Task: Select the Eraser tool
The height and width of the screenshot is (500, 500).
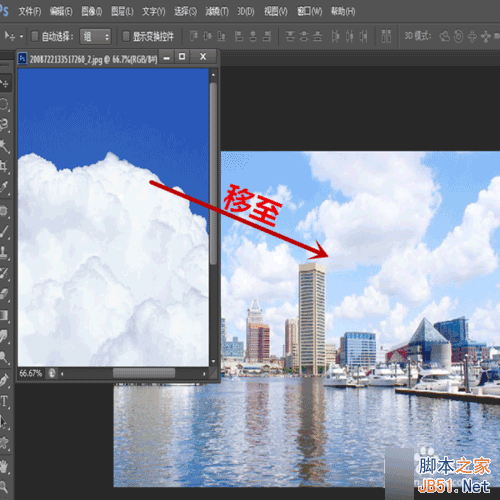Action: 4,294
